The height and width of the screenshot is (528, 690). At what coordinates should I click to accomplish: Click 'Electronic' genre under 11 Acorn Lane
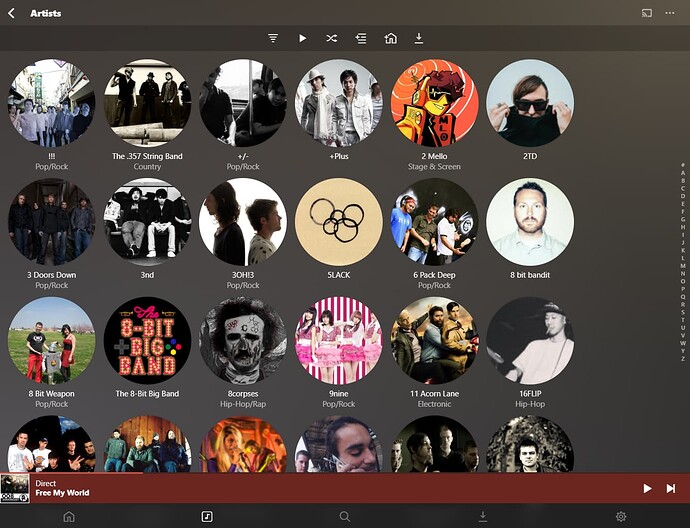(x=434, y=404)
